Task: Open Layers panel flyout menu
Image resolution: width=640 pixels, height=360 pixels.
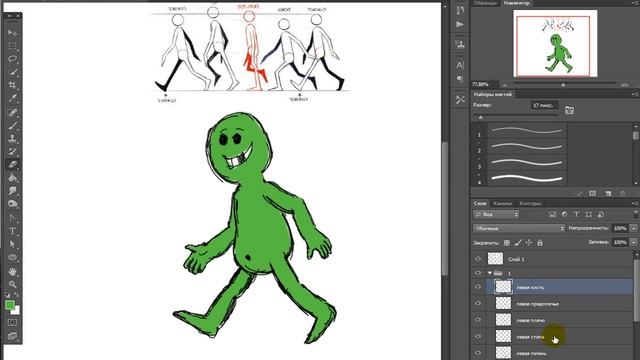Action: click(634, 203)
